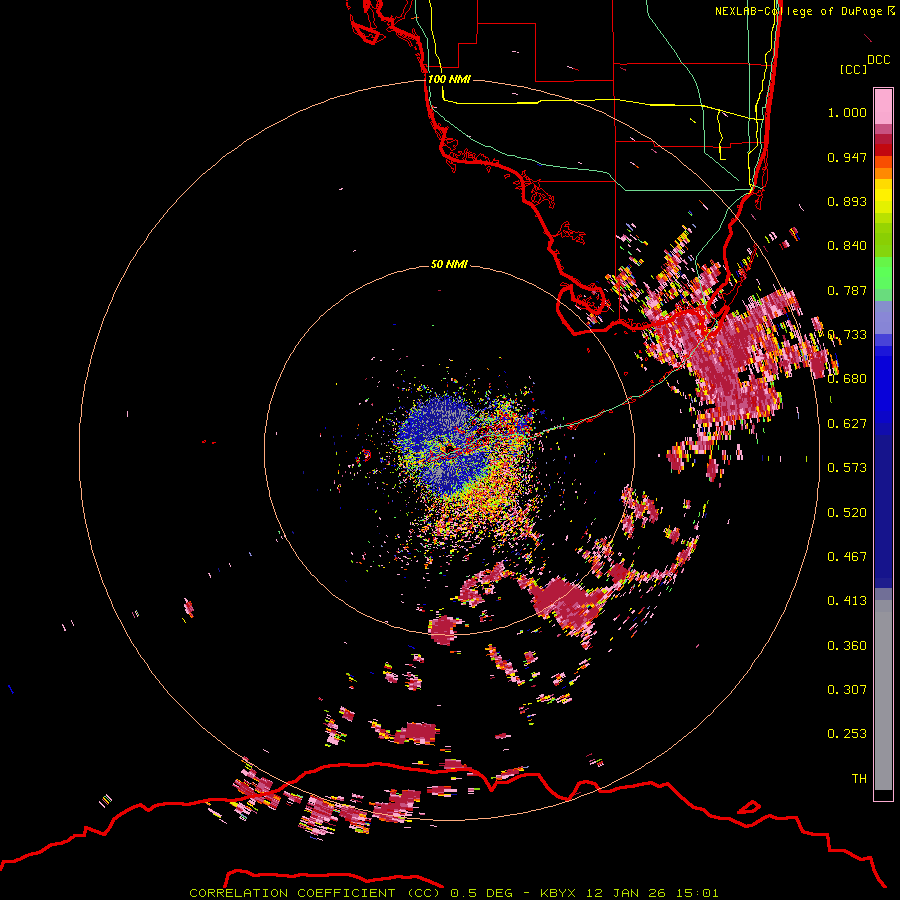Select the 0.520 scale value
900x900 pixels.
click(x=847, y=513)
